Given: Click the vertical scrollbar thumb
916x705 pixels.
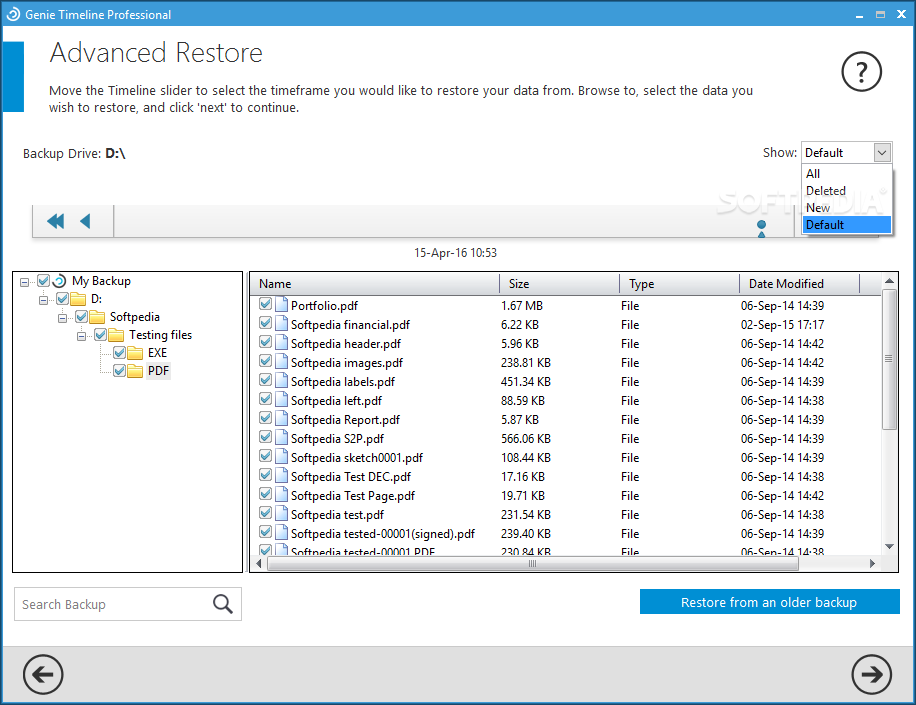Looking at the screenshot, I should coord(889,359).
